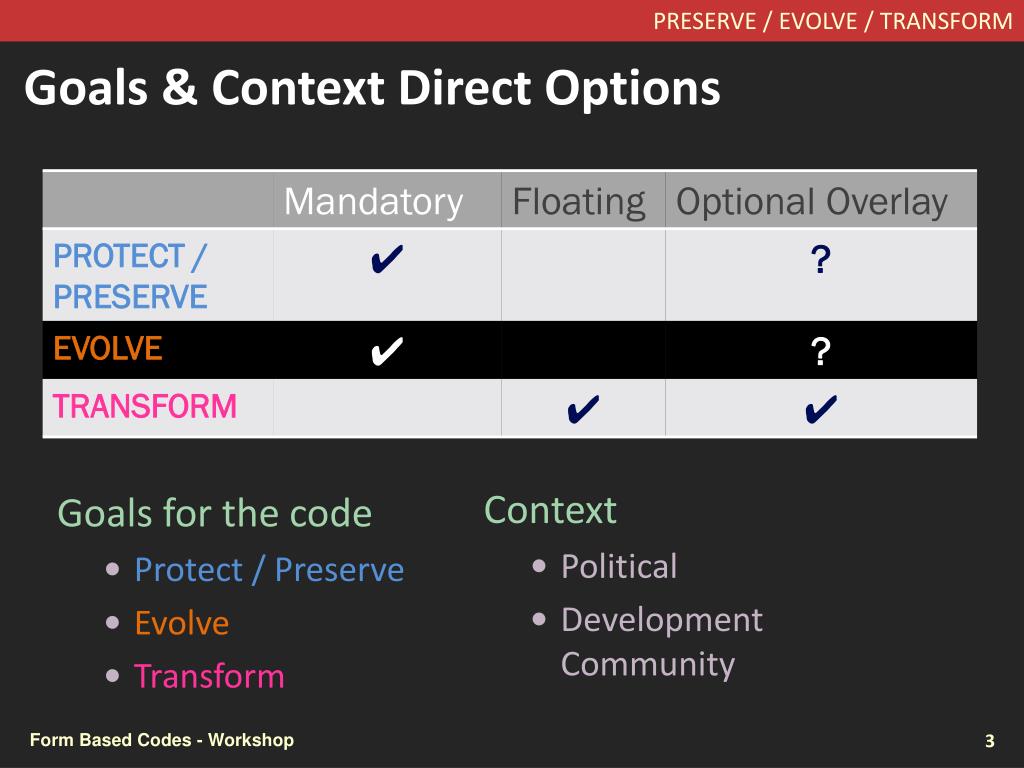The height and width of the screenshot is (768, 1024).
Task: Click the Optional Overlay column header
Action: click(812, 201)
